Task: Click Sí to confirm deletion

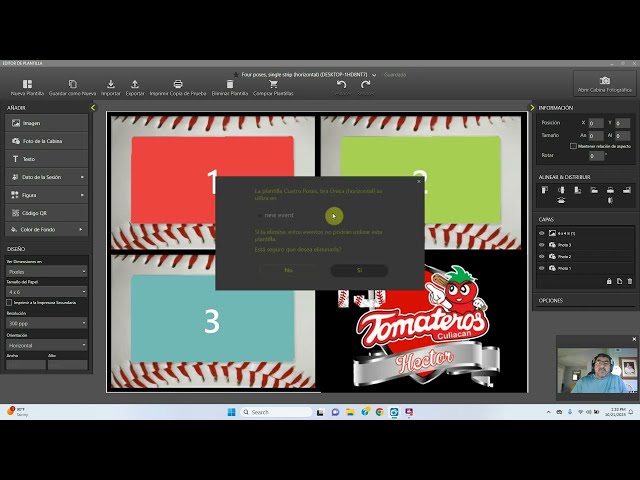Action: click(359, 270)
